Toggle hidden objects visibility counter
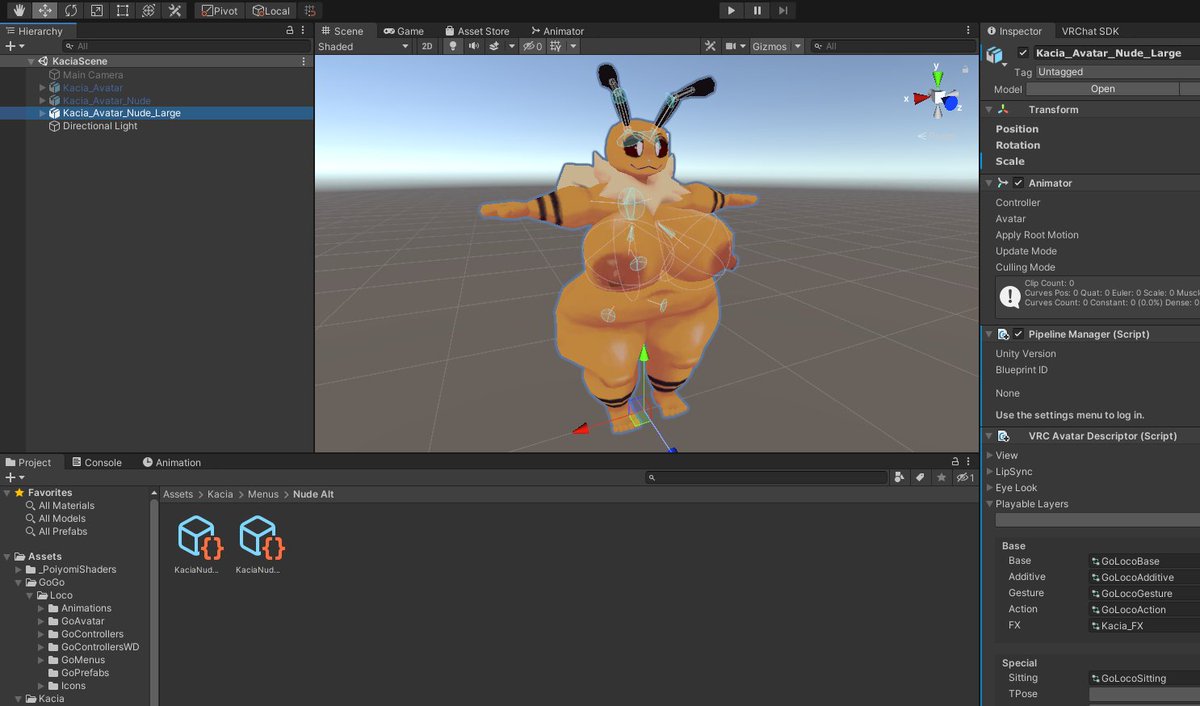The image size is (1200, 706). (x=533, y=46)
